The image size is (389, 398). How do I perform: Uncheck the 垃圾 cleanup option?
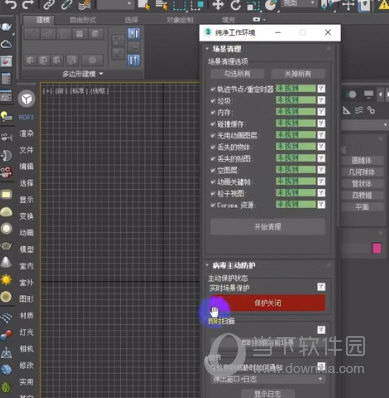(213, 100)
